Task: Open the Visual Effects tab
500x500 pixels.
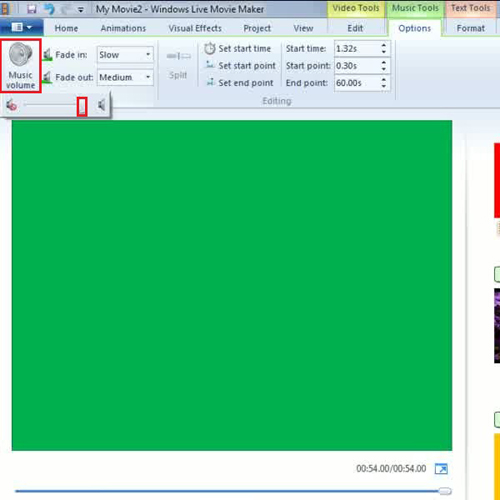Action: pyautogui.click(x=195, y=28)
